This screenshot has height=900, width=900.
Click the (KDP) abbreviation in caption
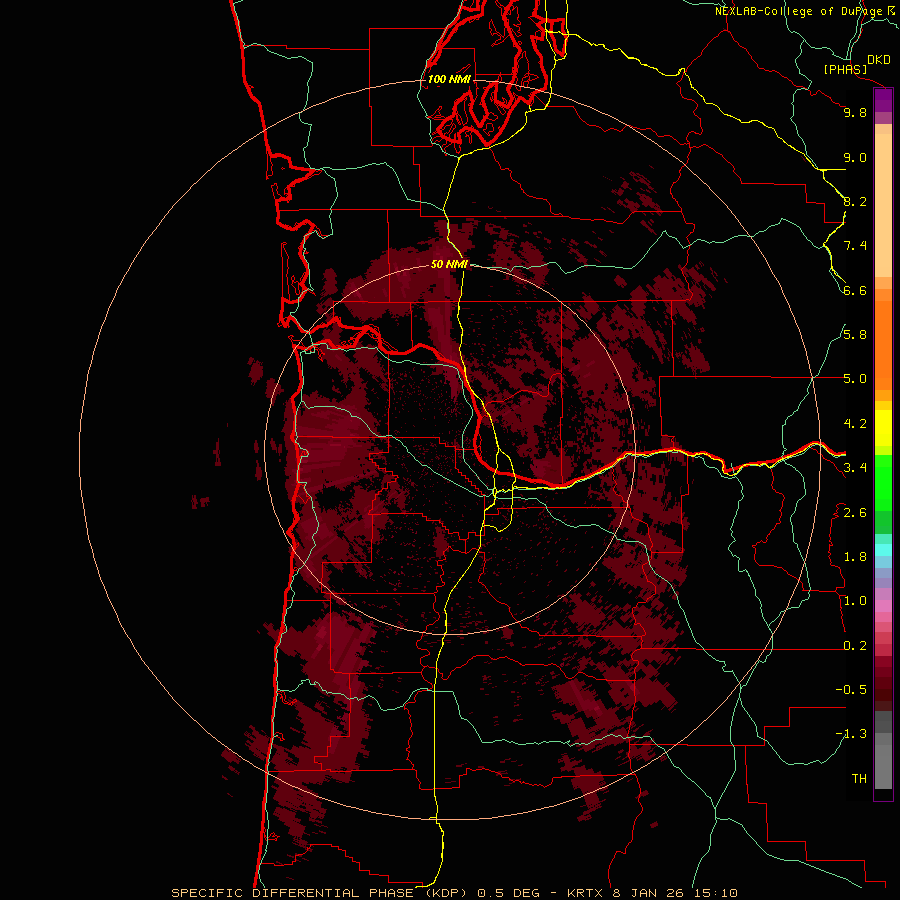tap(448, 893)
